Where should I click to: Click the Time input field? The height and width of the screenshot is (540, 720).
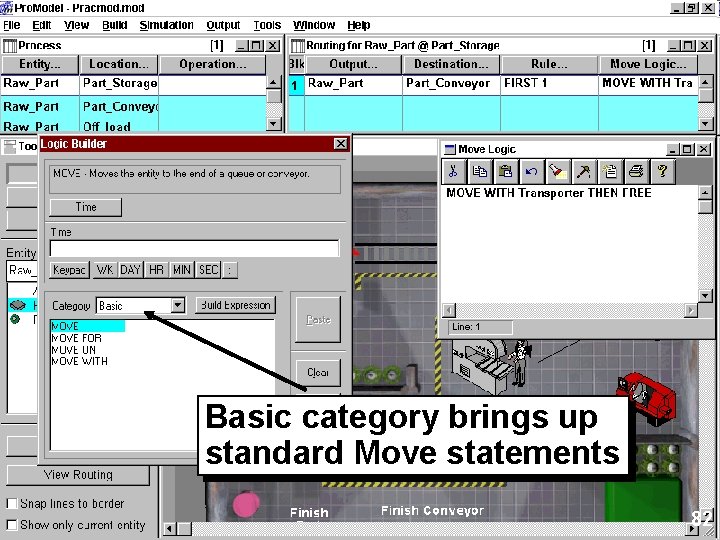point(195,248)
